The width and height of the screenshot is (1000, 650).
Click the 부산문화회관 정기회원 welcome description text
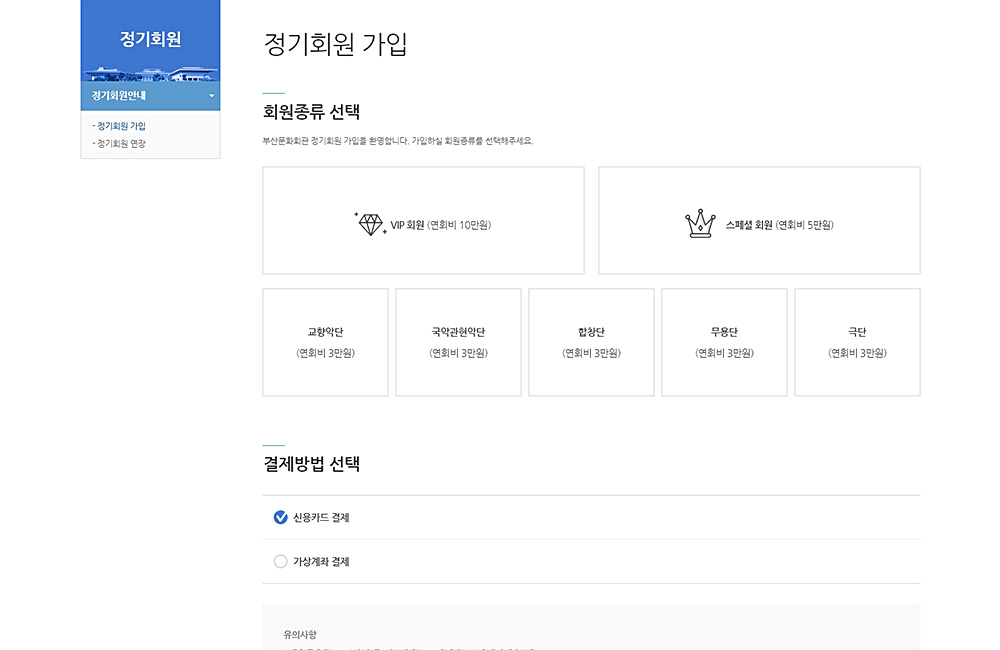click(398, 141)
